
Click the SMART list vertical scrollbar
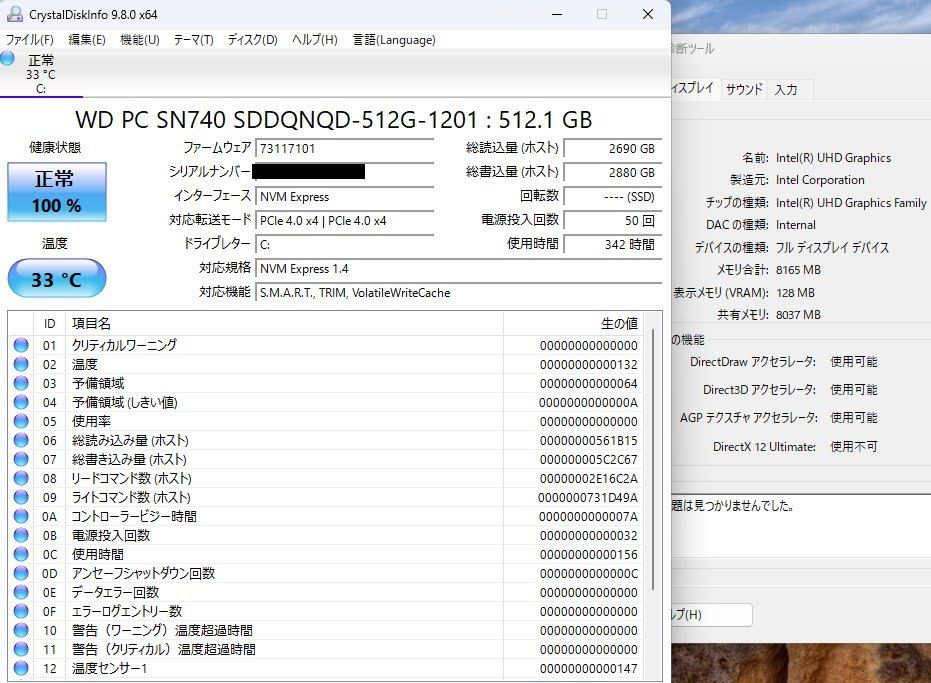(x=653, y=460)
